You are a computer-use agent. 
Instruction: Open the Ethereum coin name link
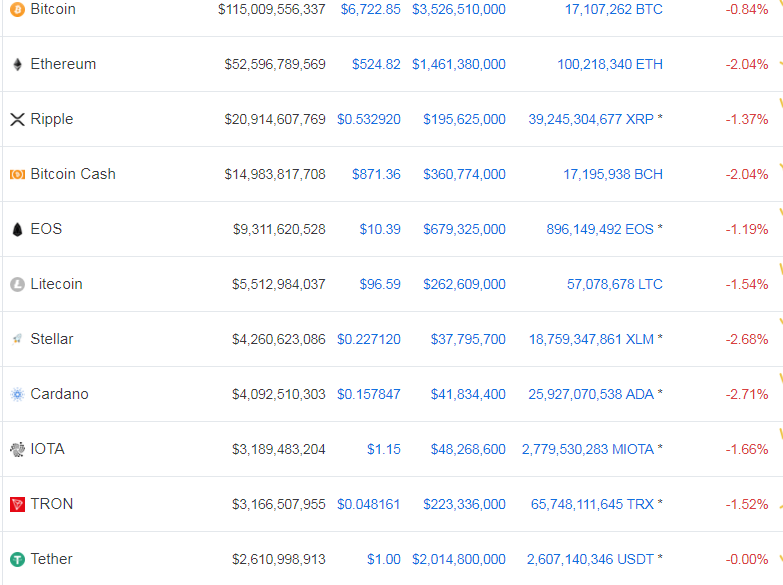[x=63, y=64]
